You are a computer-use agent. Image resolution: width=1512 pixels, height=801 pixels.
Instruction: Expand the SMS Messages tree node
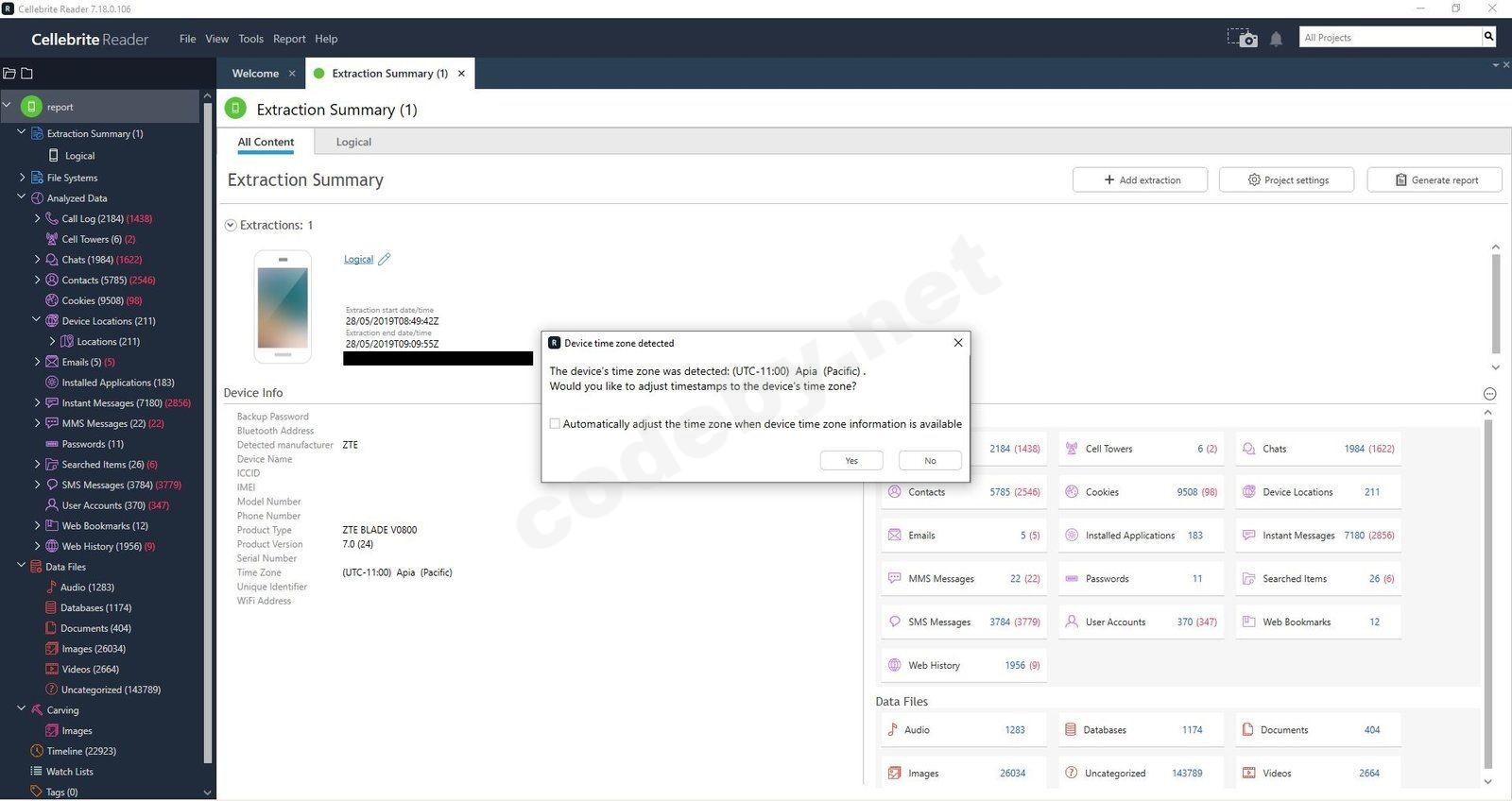coord(37,485)
